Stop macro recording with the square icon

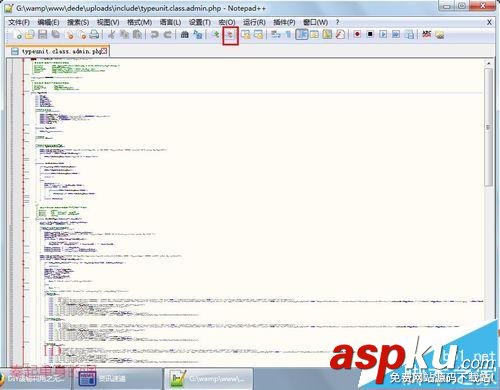click(x=370, y=34)
